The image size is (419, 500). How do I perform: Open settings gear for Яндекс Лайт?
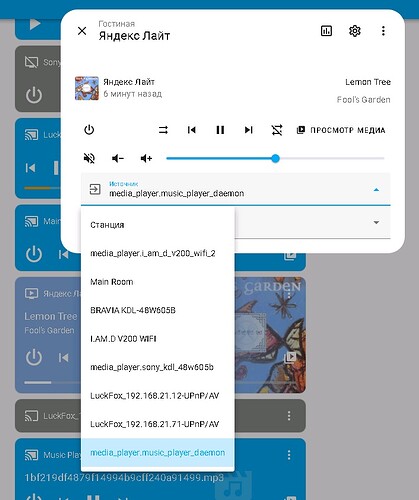355,31
